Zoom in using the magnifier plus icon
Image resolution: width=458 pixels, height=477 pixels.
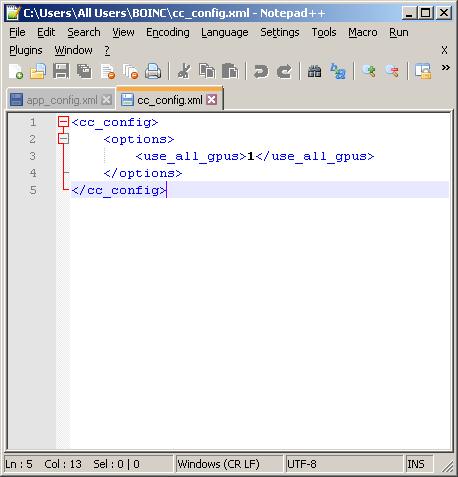click(369, 71)
